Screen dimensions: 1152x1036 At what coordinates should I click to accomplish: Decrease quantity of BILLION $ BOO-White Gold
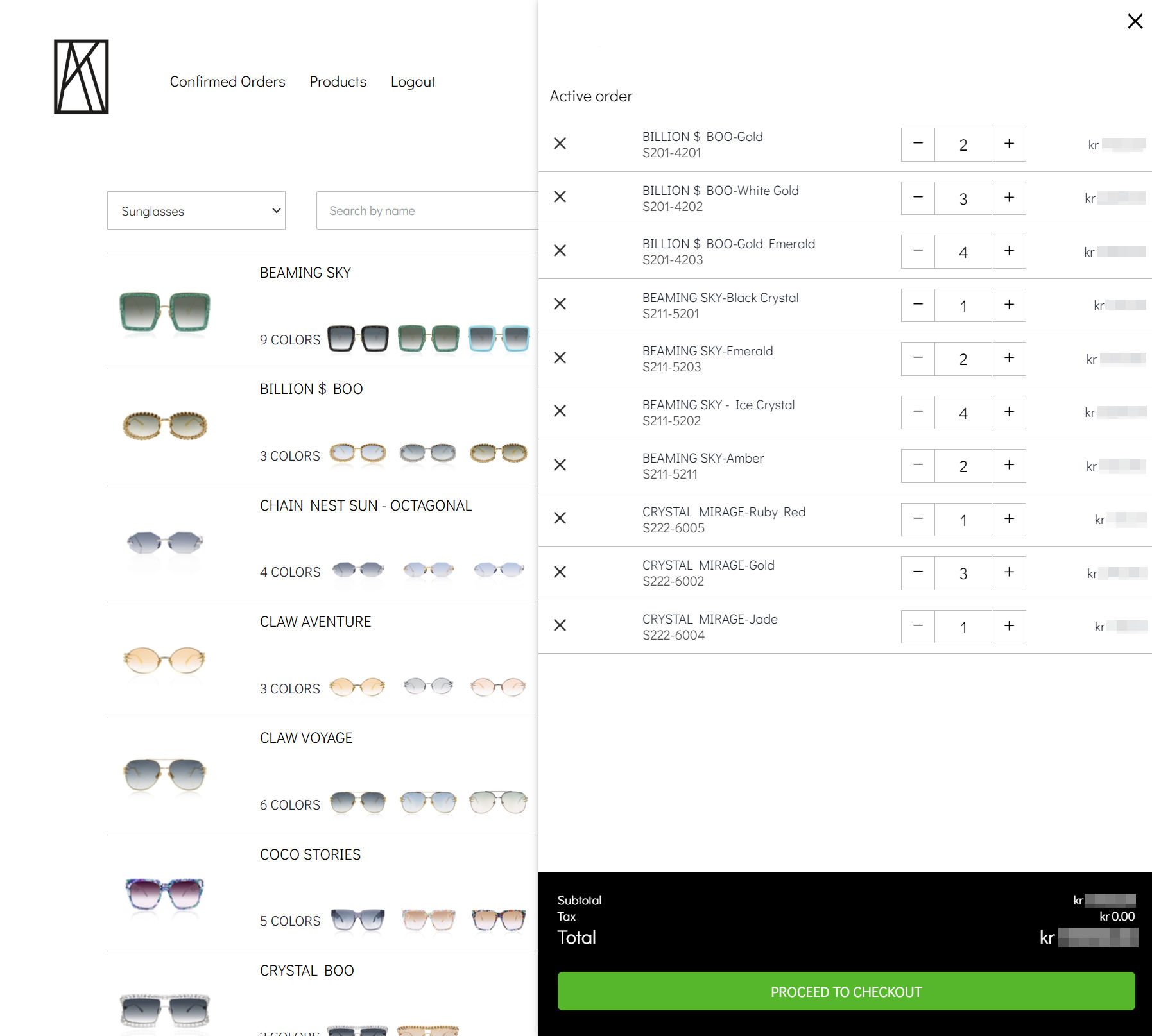coord(918,198)
